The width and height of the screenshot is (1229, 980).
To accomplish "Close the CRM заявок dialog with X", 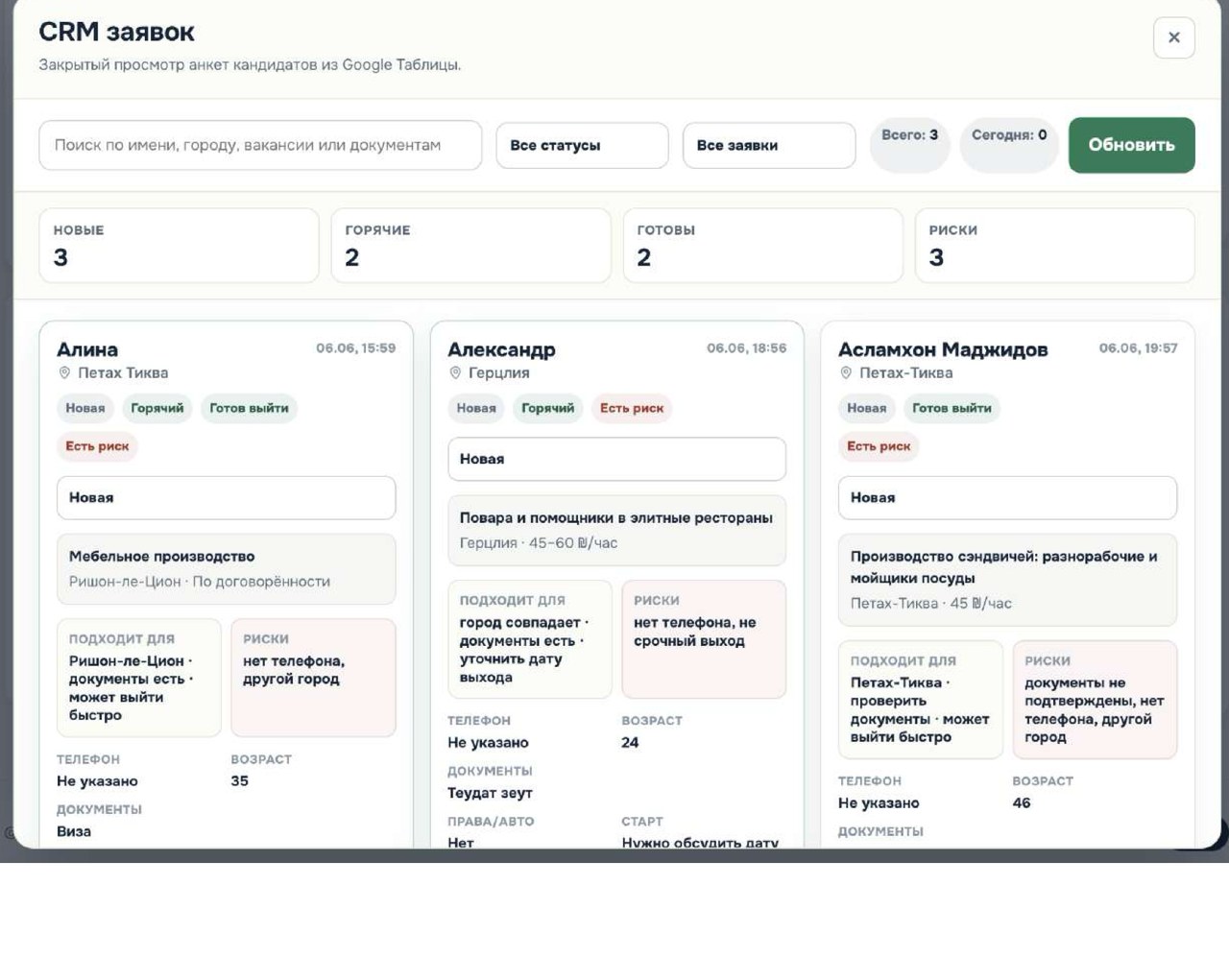I will click(1173, 37).
